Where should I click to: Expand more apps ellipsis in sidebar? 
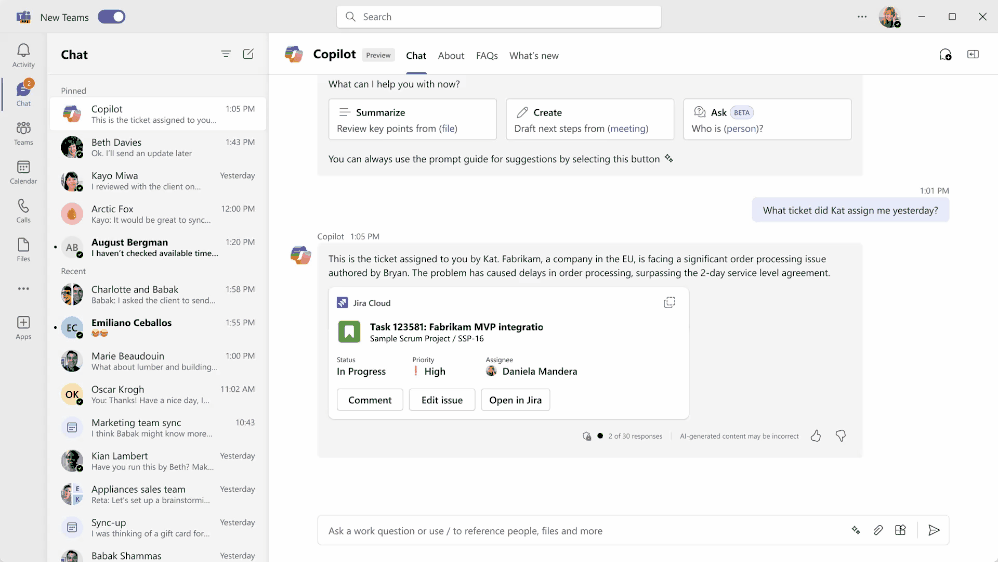coord(24,288)
